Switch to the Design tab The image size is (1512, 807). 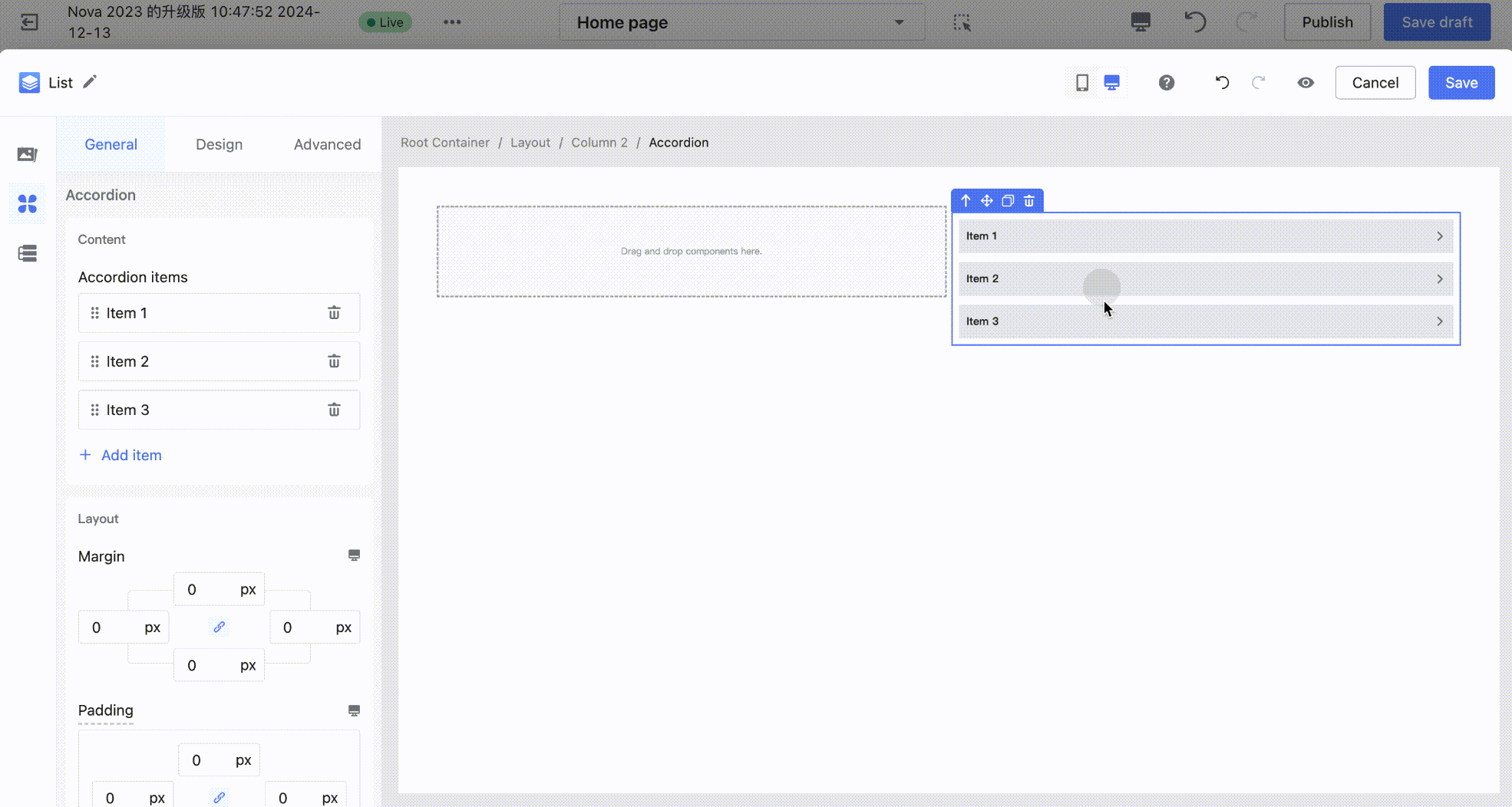tap(219, 144)
